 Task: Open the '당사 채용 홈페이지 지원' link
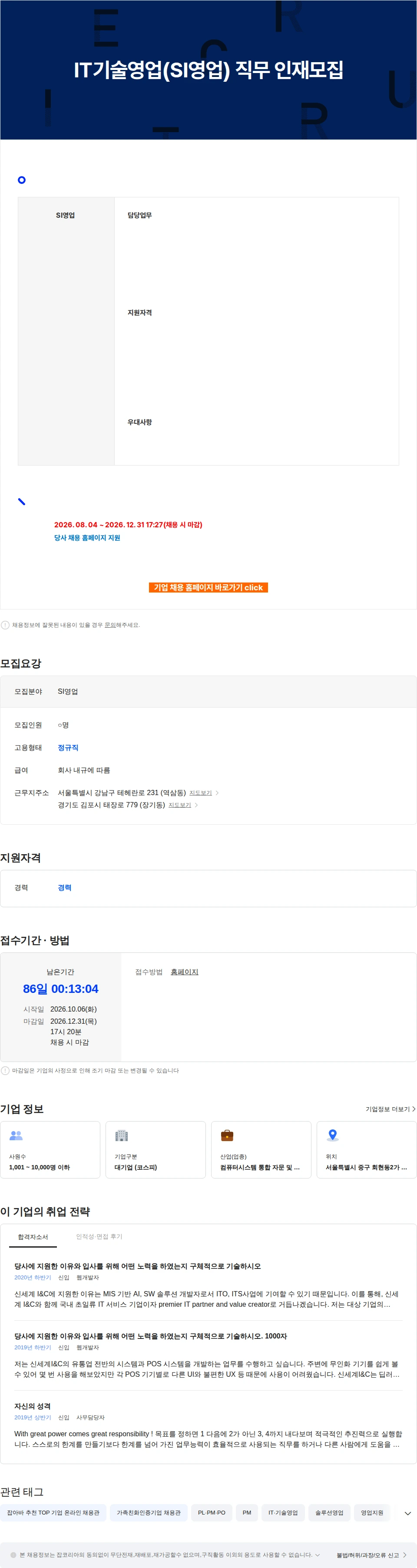87,537
